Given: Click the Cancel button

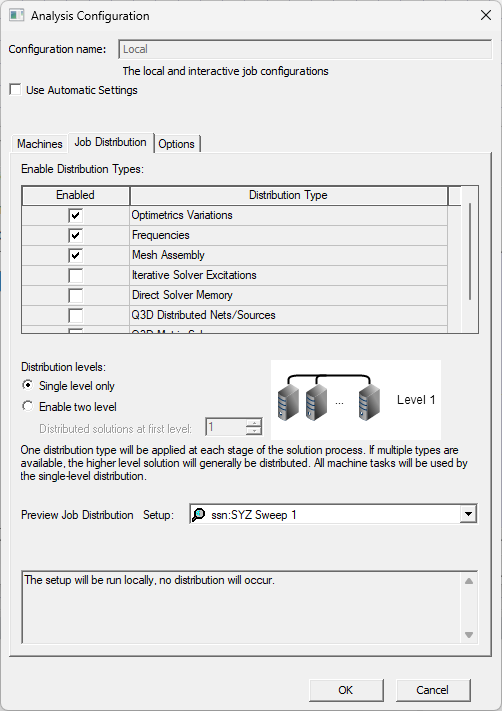Looking at the screenshot, I should coord(432,690).
